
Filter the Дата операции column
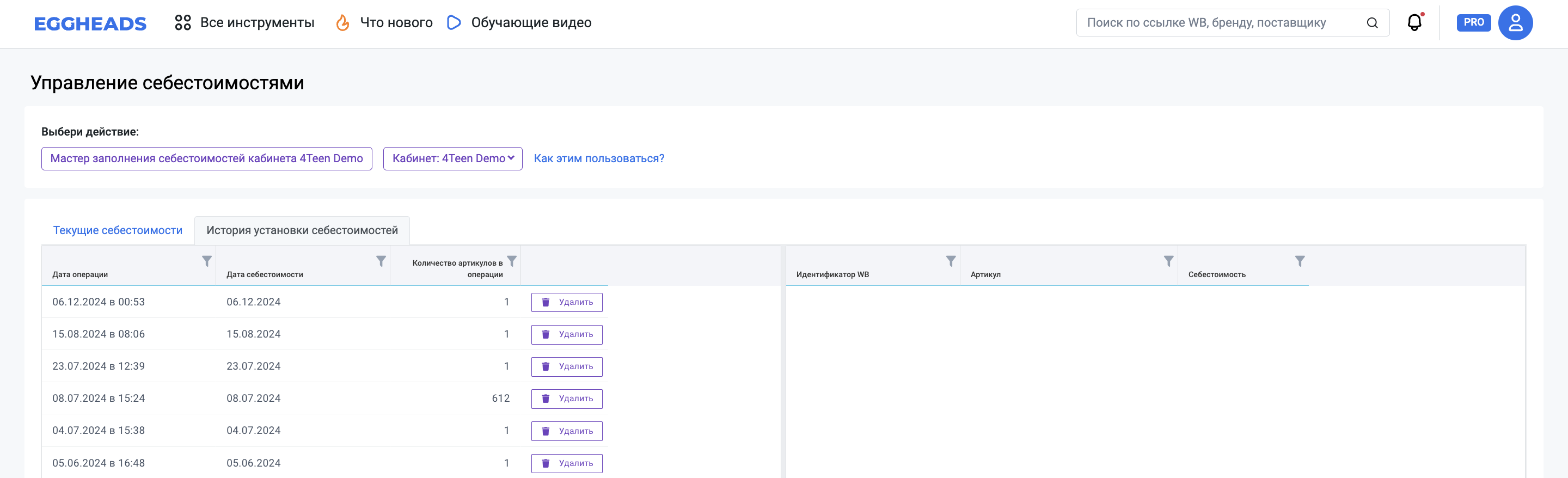click(207, 261)
